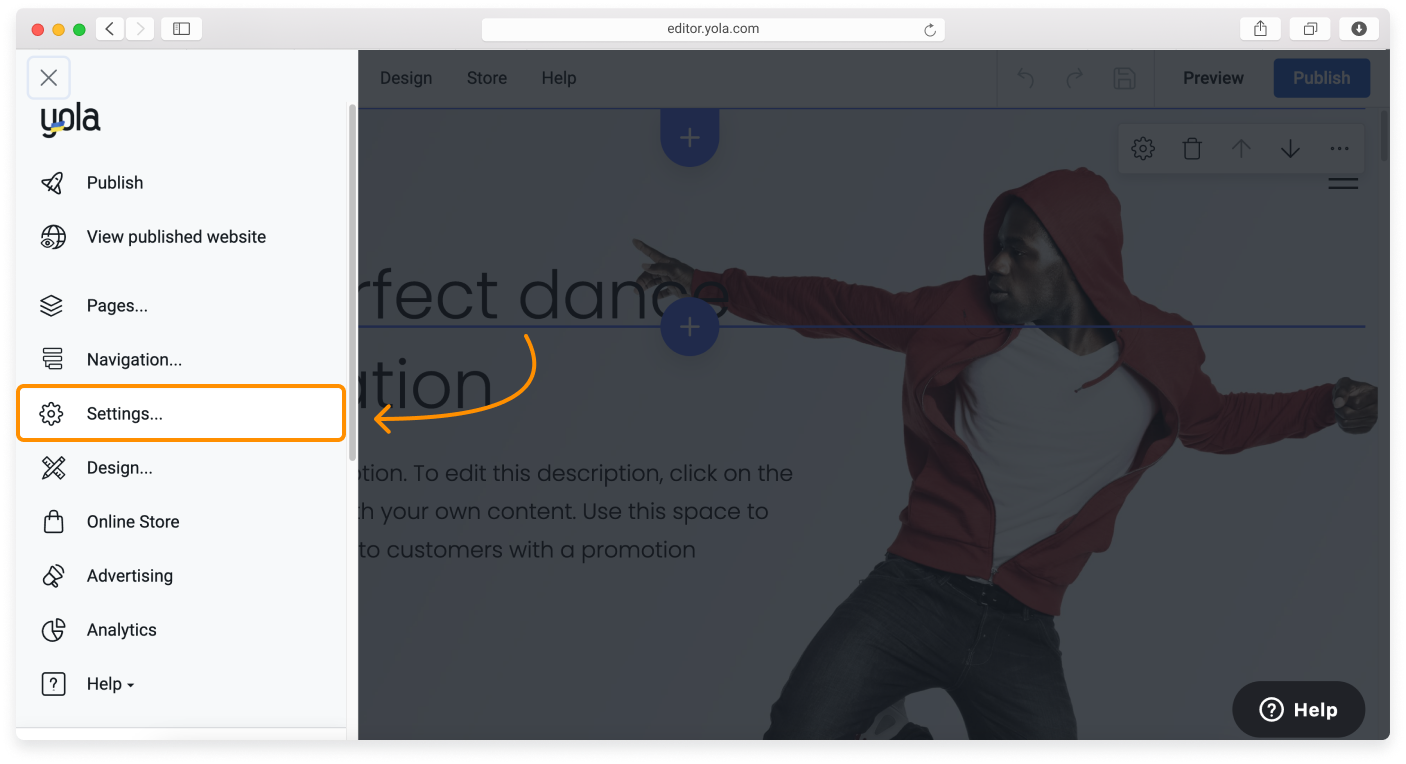1406x764 pixels.
Task: Open more options ellipsis on block
Action: 1339,149
